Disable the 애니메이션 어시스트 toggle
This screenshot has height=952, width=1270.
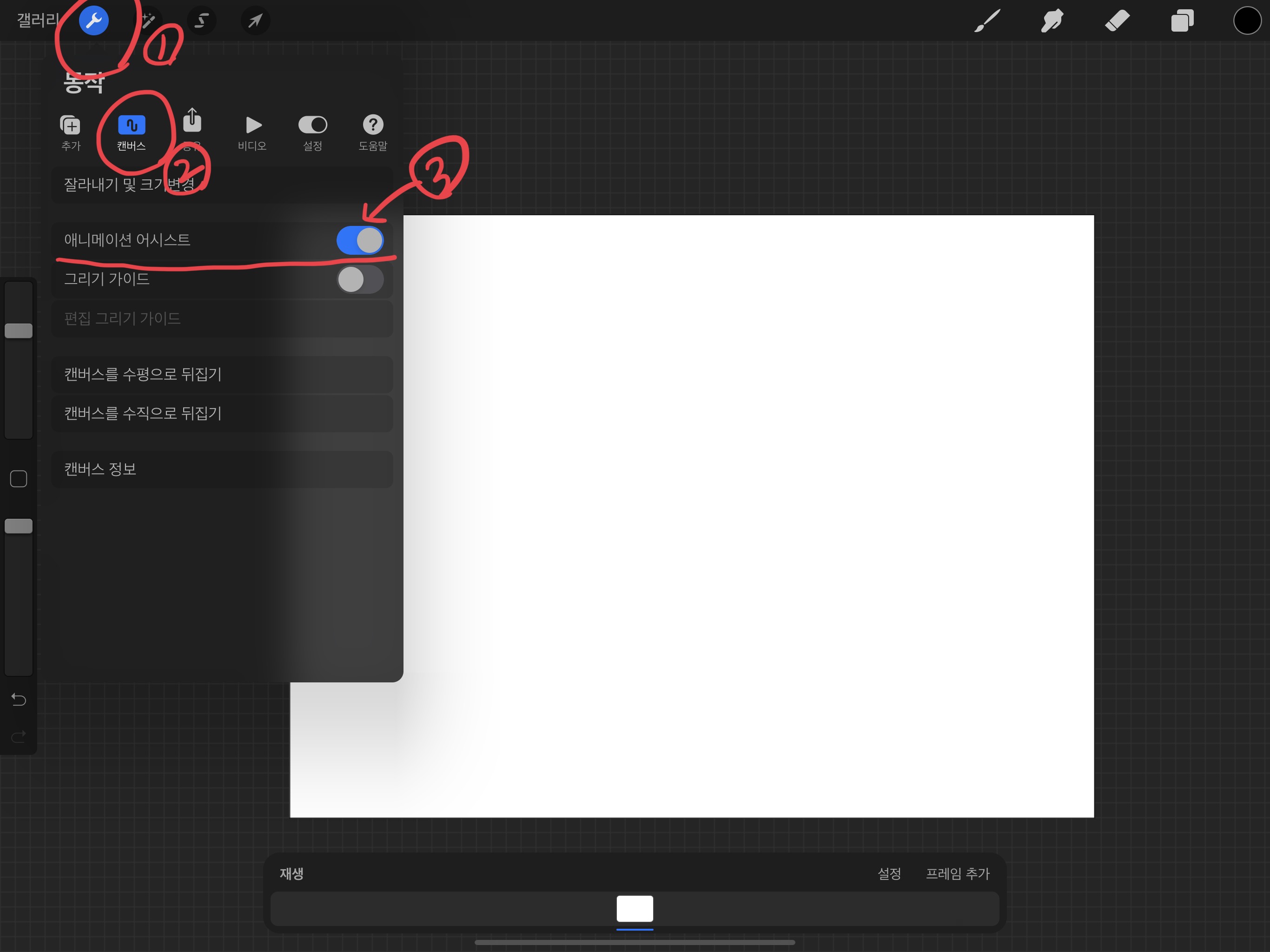click(359, 240)
